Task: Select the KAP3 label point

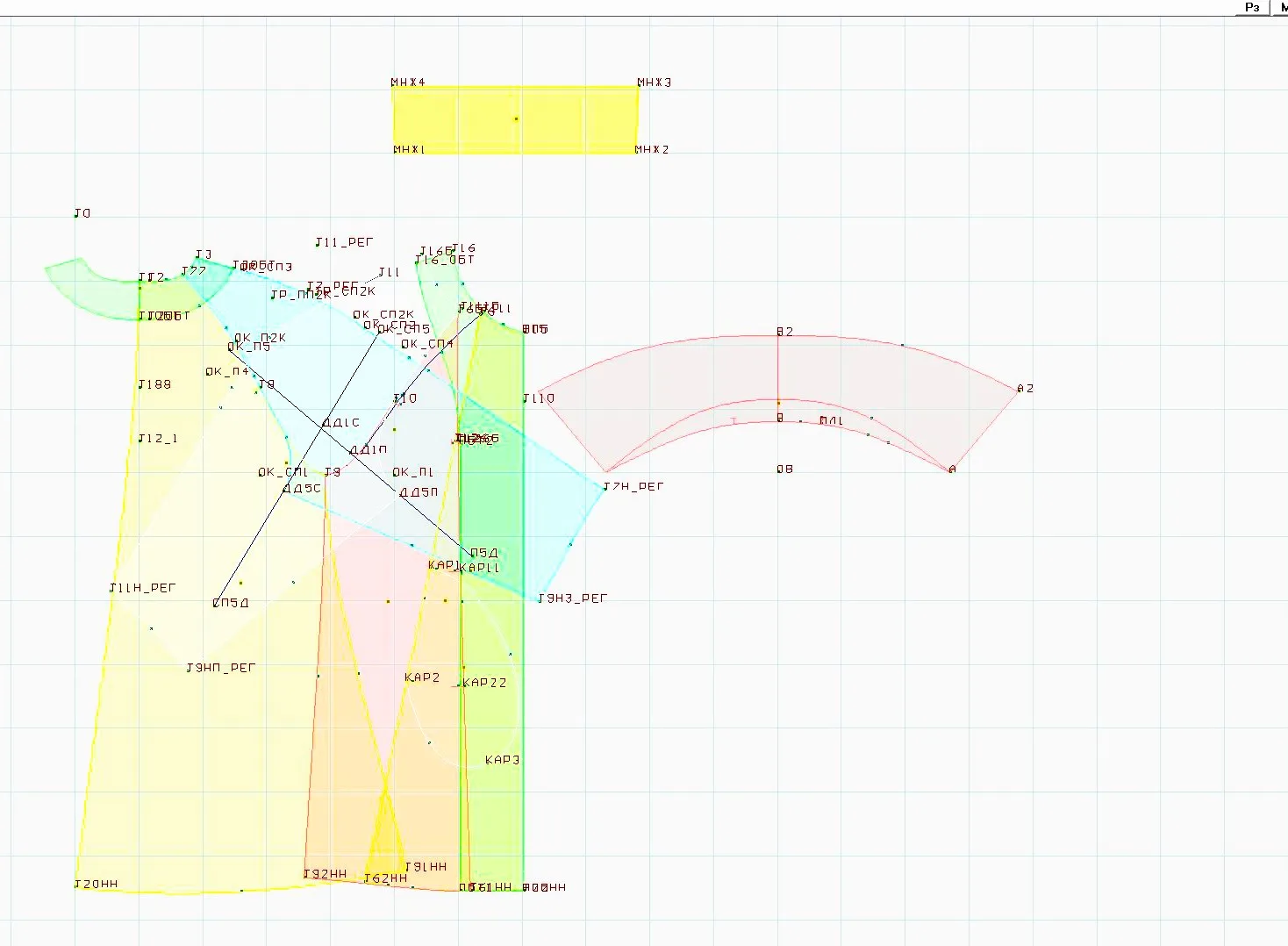Action: click(x=502, y=760)
